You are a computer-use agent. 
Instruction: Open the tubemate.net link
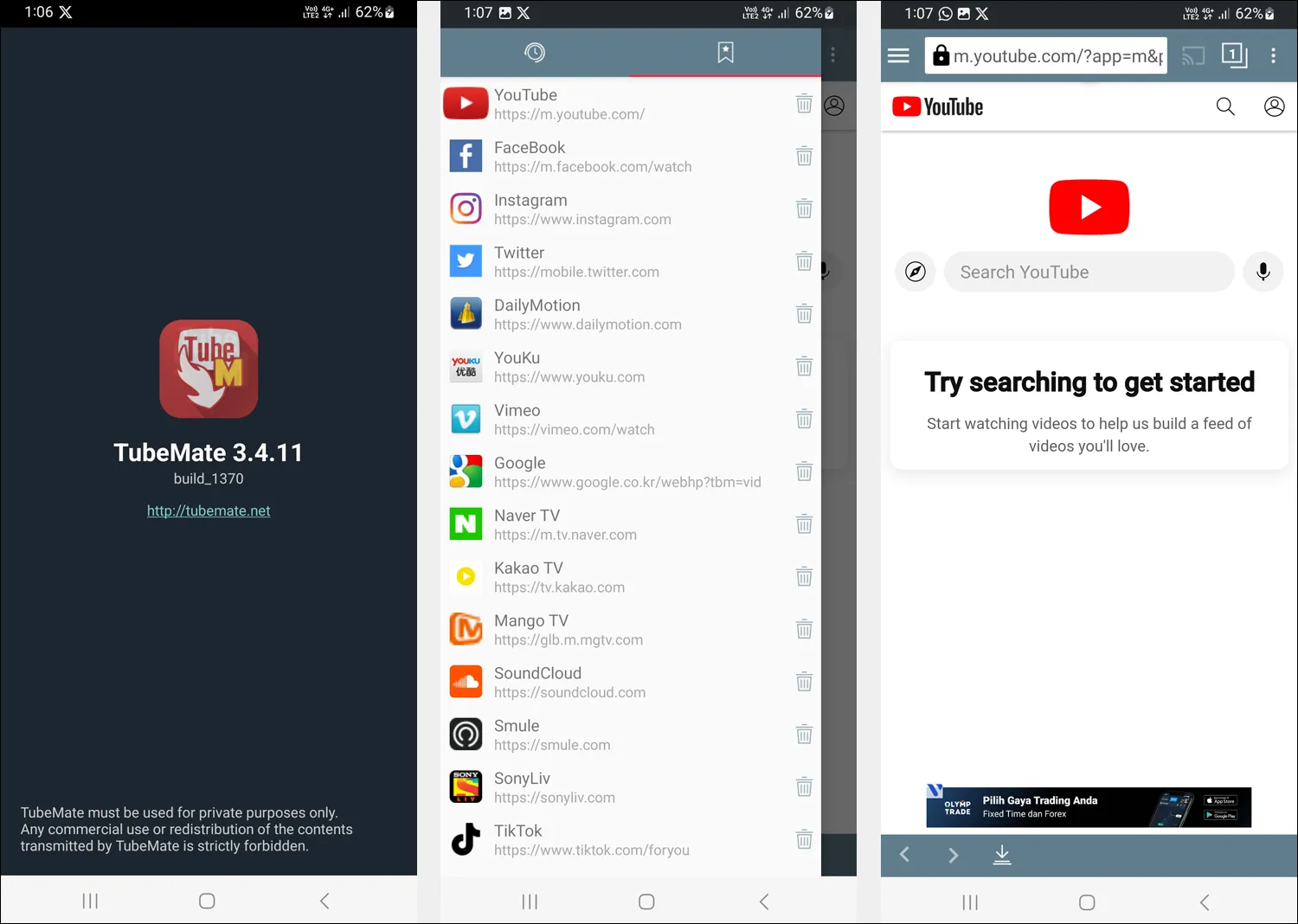pyautogui.click(x=209, y=511)
